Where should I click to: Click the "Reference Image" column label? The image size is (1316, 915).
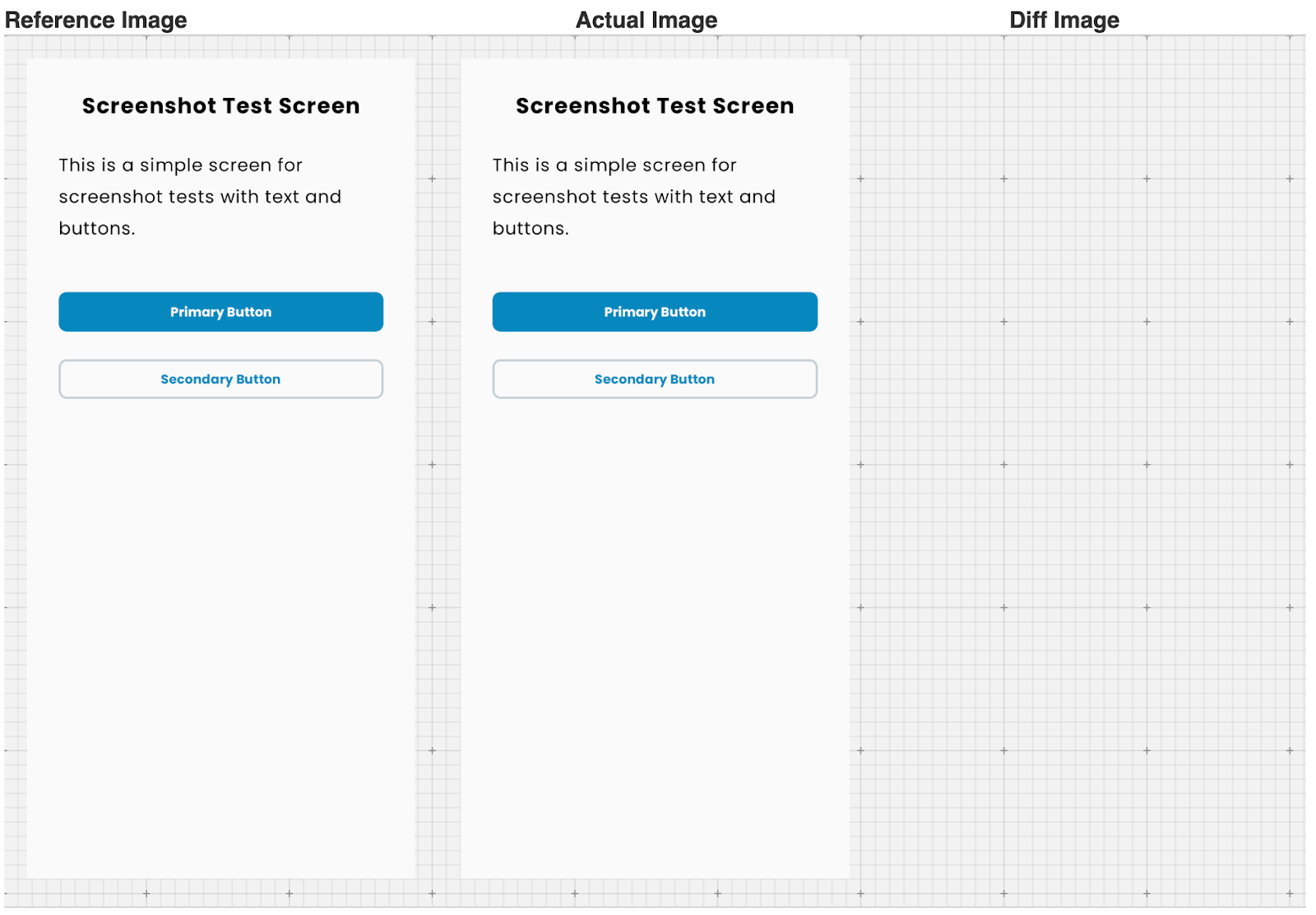(96, 20)
